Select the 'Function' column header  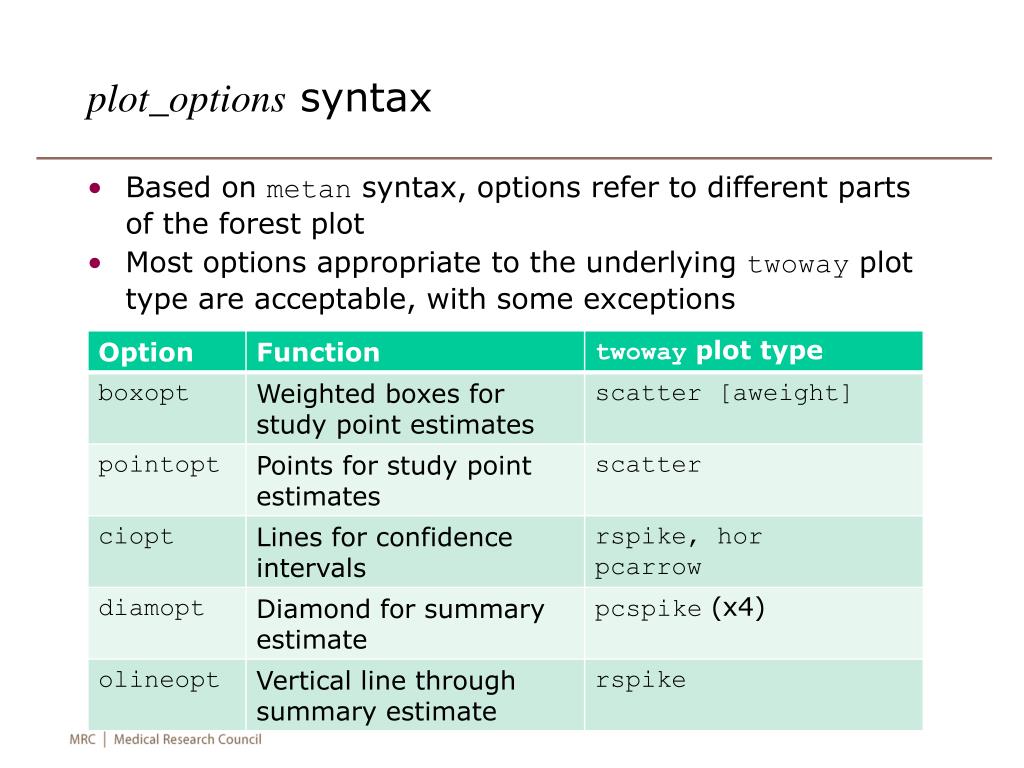coord(415,351)
